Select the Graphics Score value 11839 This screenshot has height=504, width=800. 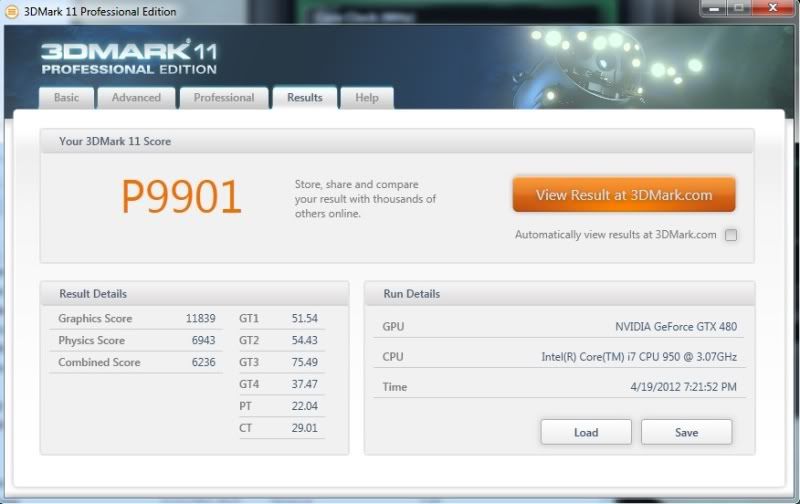click(201, 318)
